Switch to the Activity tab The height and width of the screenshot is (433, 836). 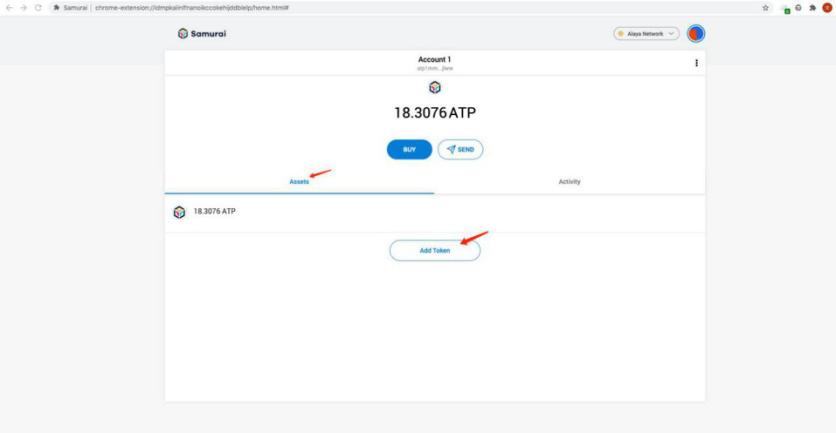pos(569,181)
